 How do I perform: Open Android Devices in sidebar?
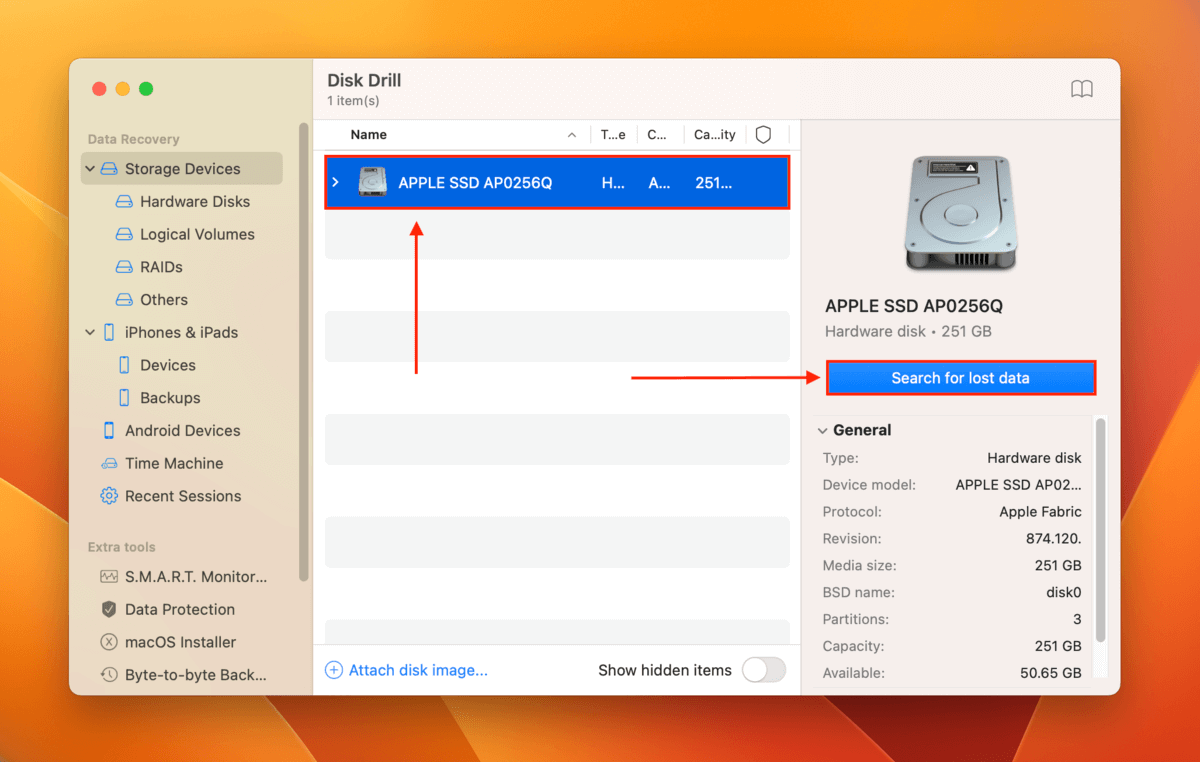click(x=182, y=431)
